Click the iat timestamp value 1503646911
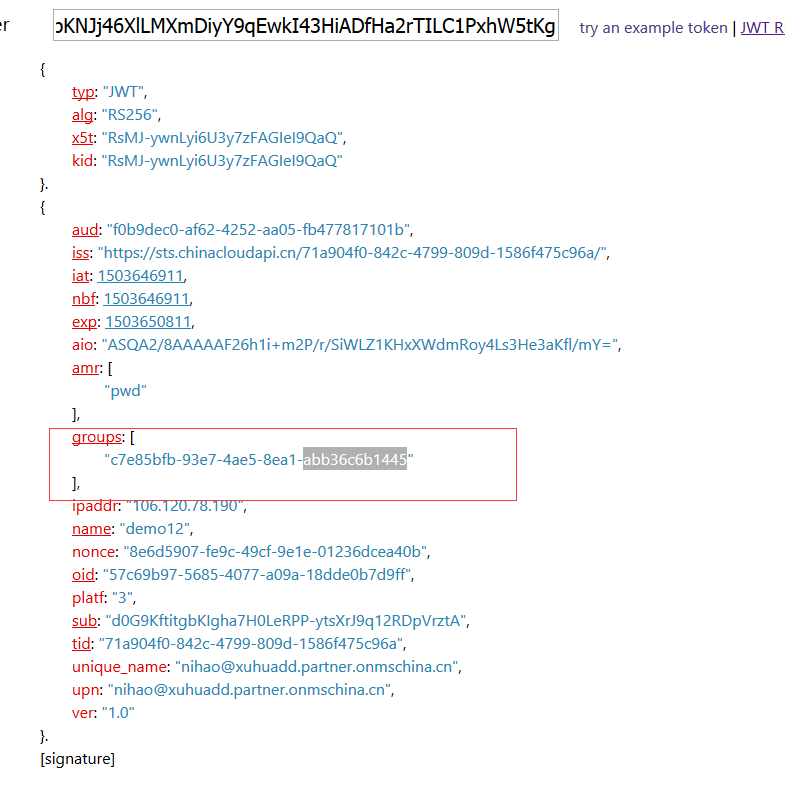 [140, 276]
